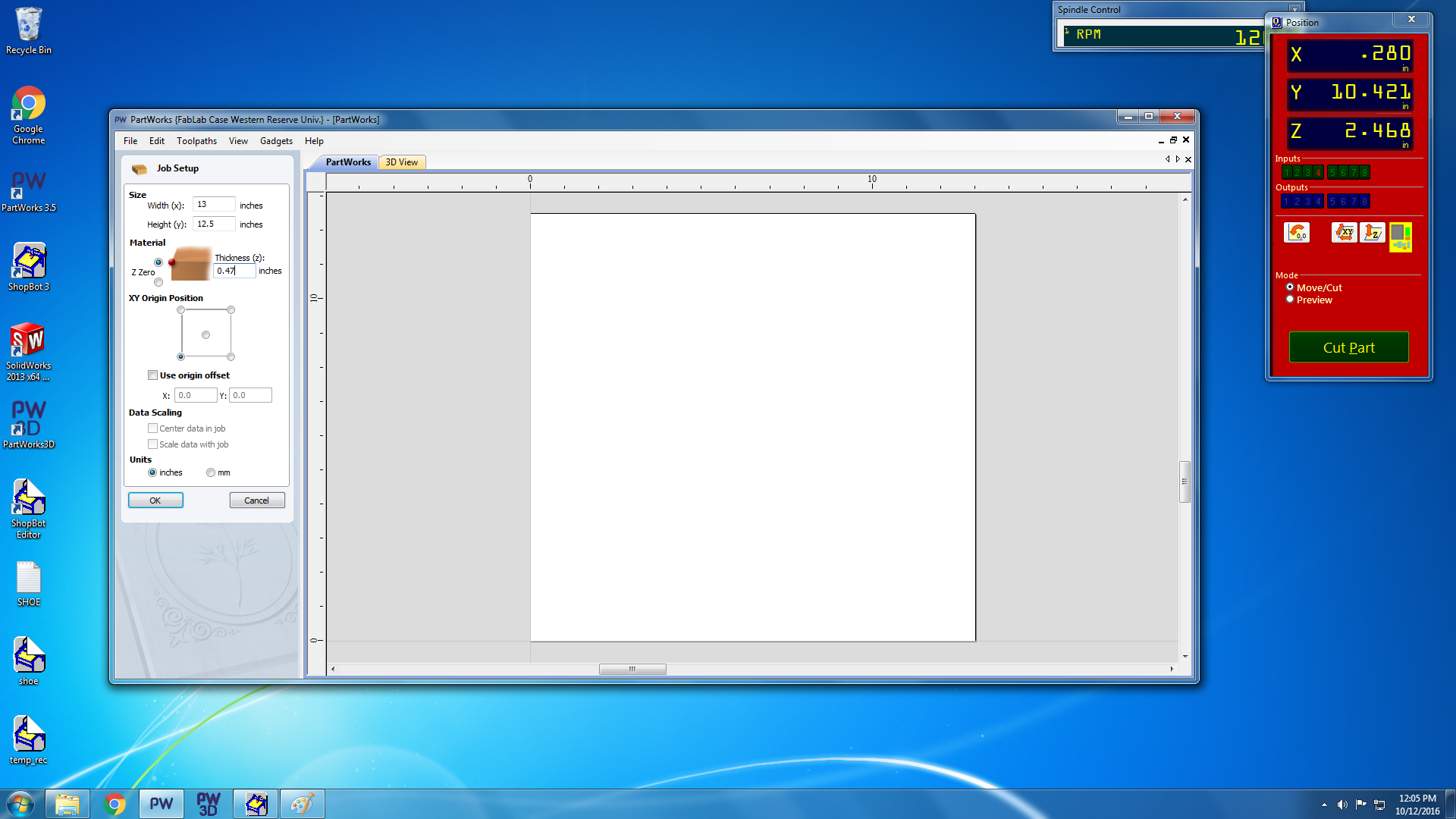Image resolution: width=1456 pixels, height=819 pixels.
Task: Click the canvas scroll down arrow
Action: (x=1185, y=657)
